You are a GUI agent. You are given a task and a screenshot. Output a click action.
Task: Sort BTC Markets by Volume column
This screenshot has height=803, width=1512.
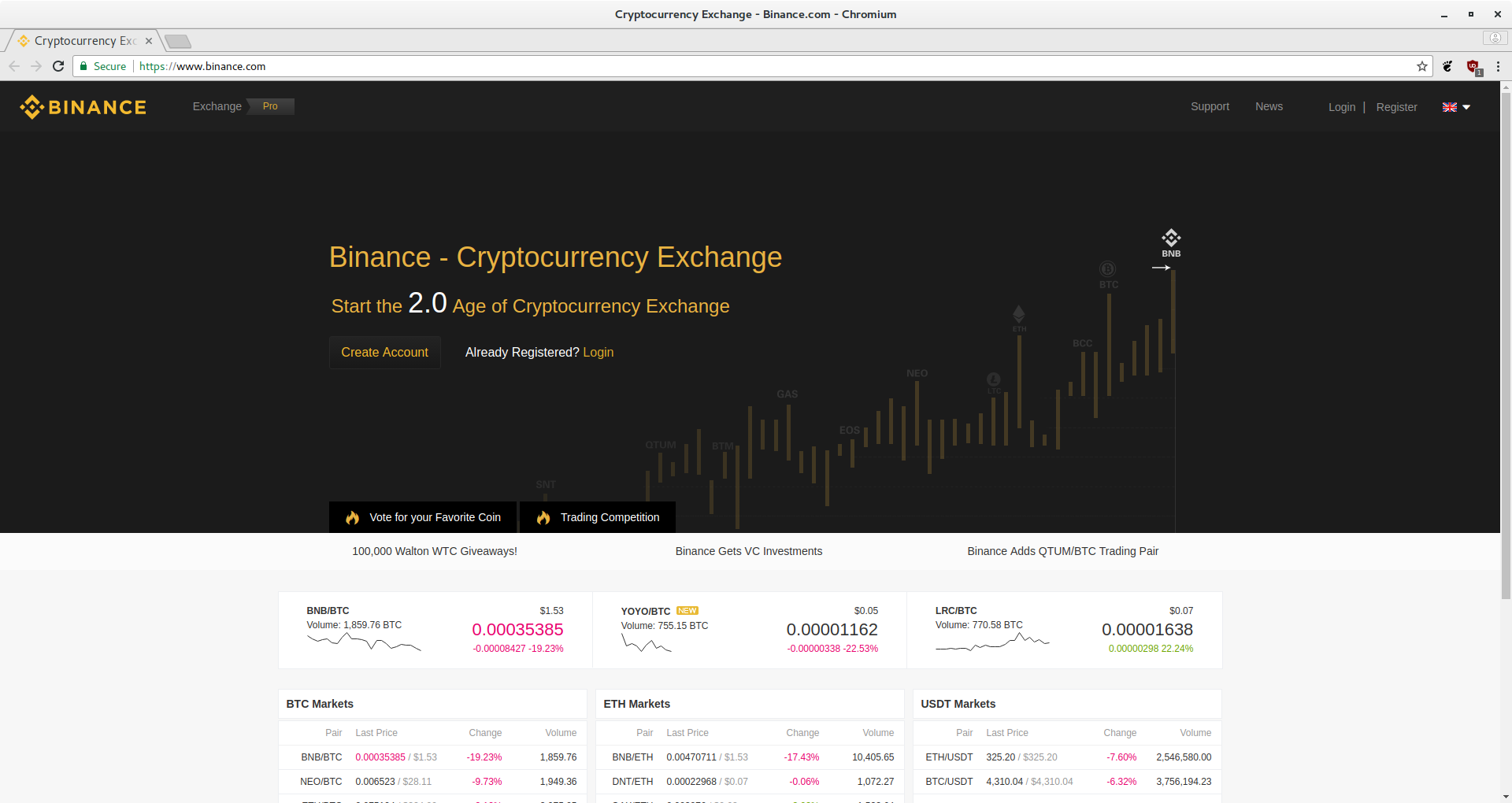pyautogui.click(x=561, y=733)
